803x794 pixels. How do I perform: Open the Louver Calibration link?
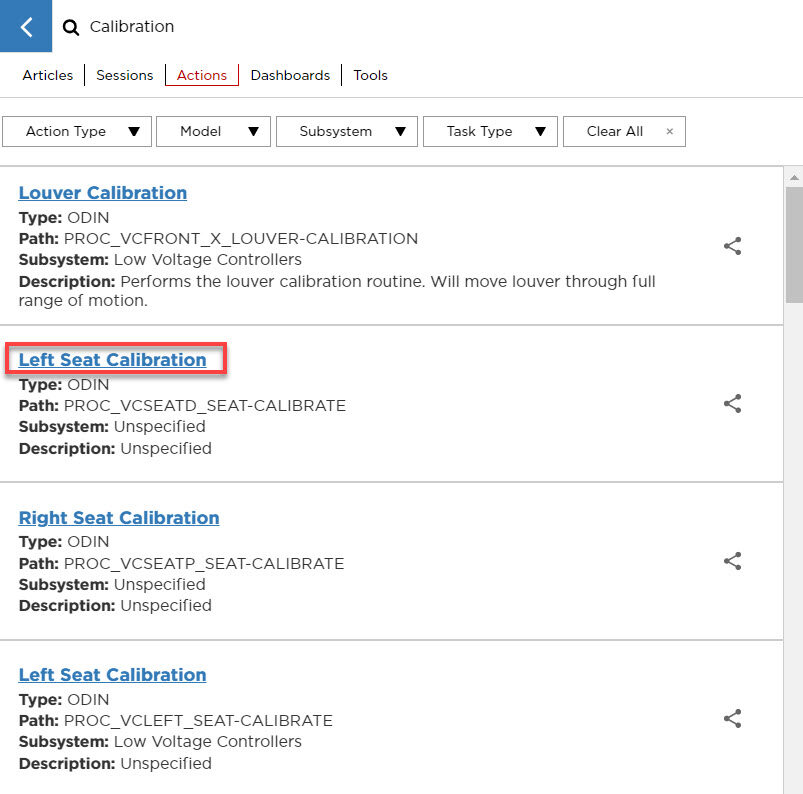point(103,193)
